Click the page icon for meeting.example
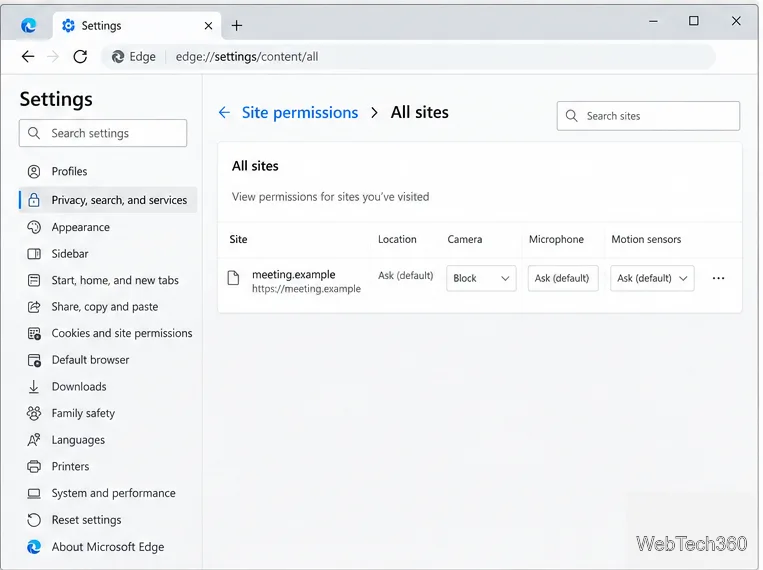Screen dimensions: 763x570 [234, 278]
